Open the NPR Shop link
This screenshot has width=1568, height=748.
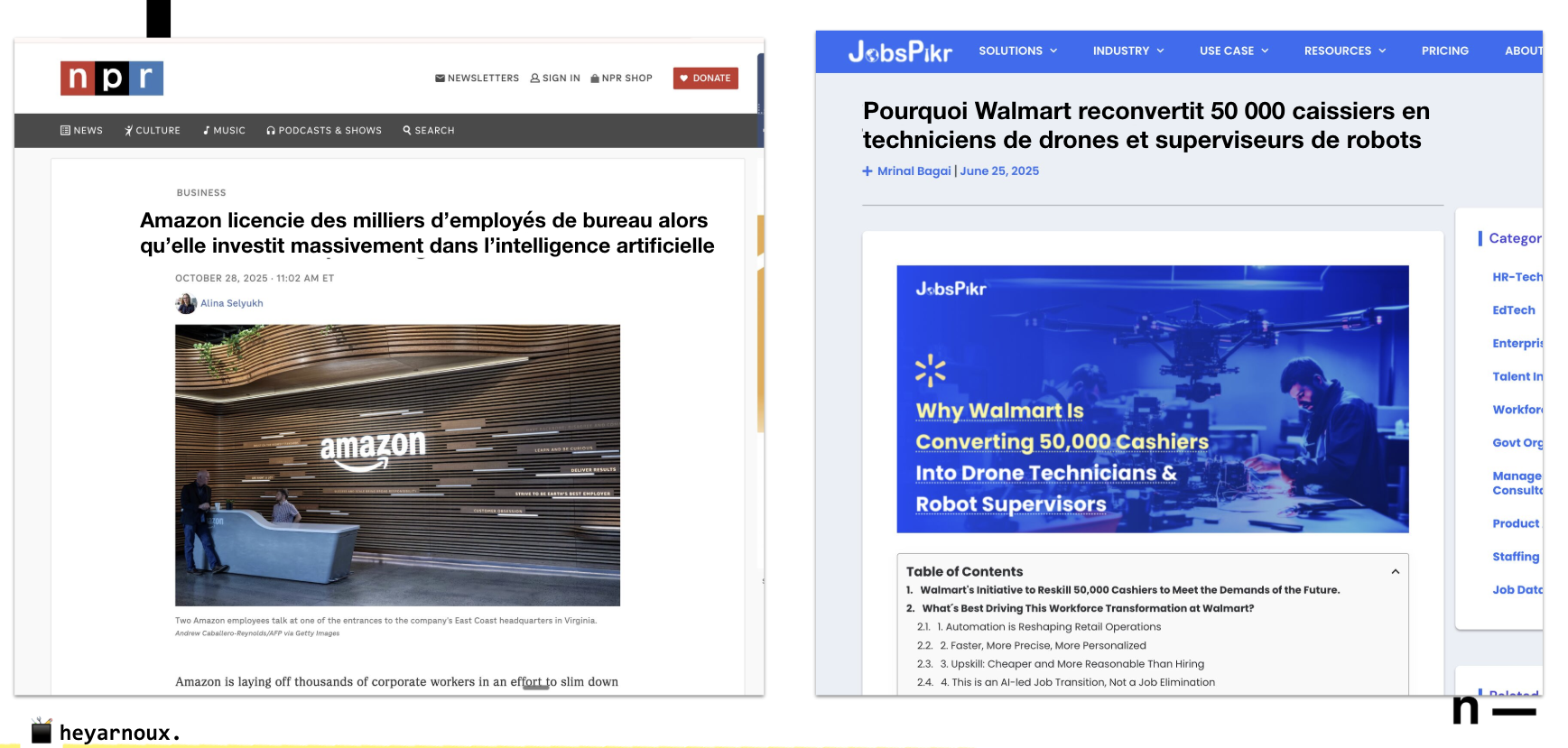tap(621, 78)
